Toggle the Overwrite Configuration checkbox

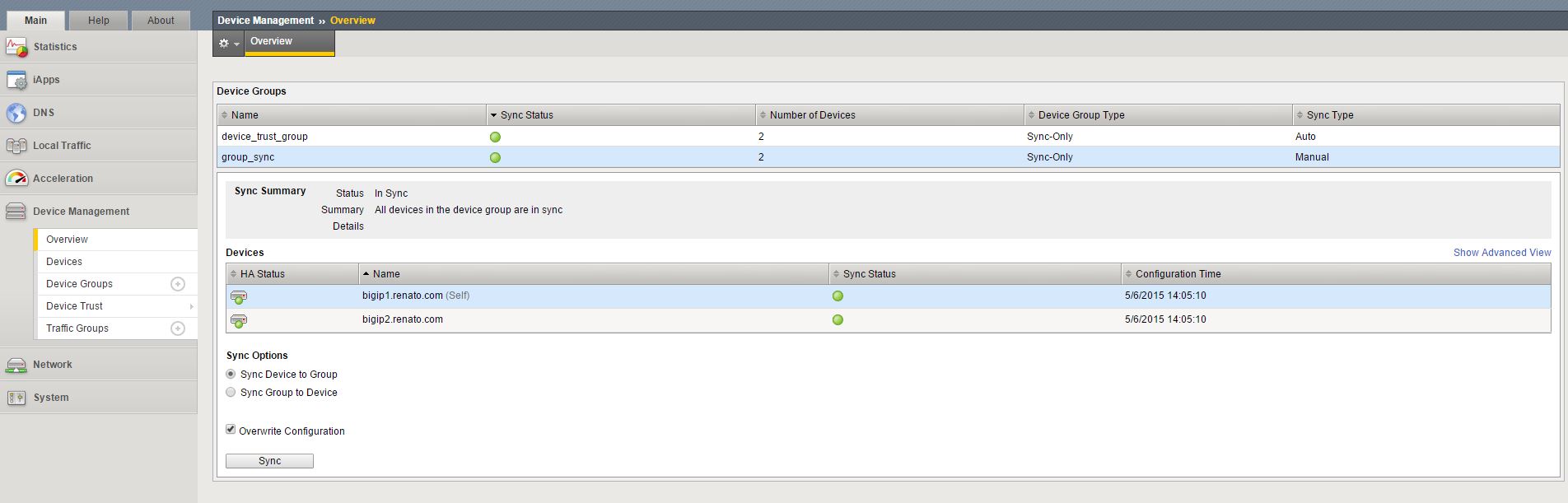click(x=231, y=430)
